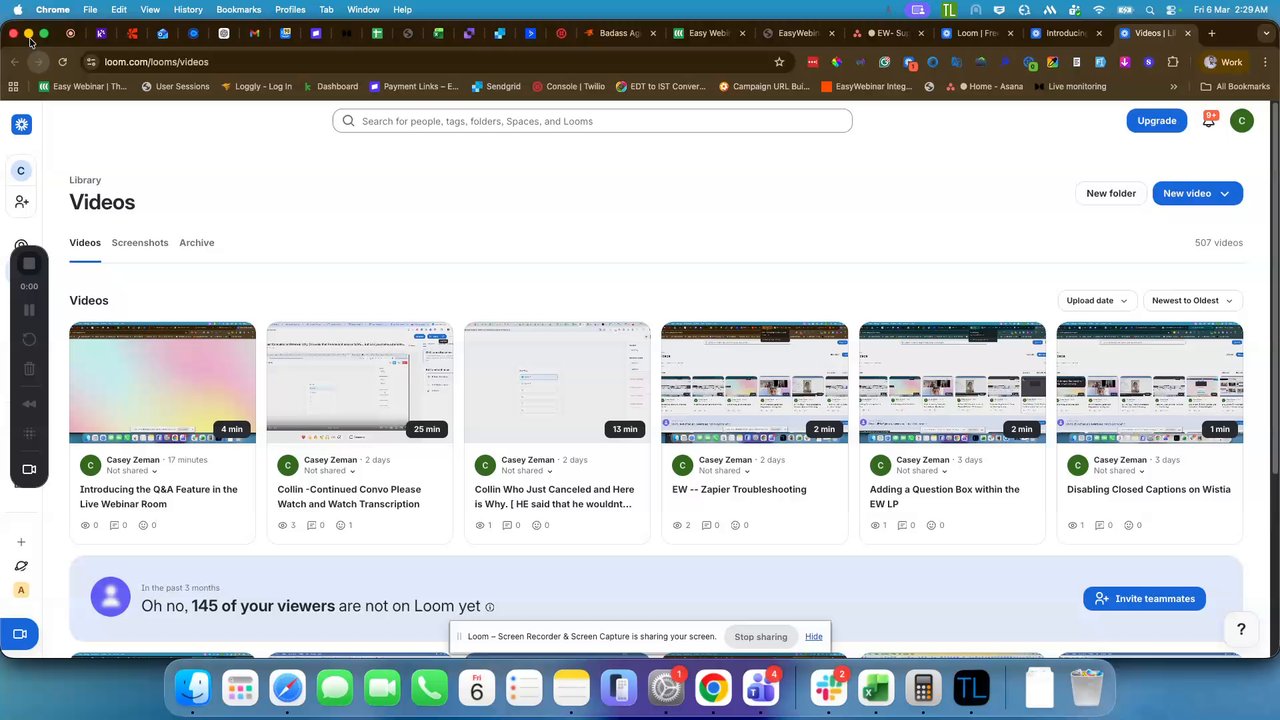Open the Upload date sort dropdown
Screen dimensions: 1280x720
tap(1097, 300)
